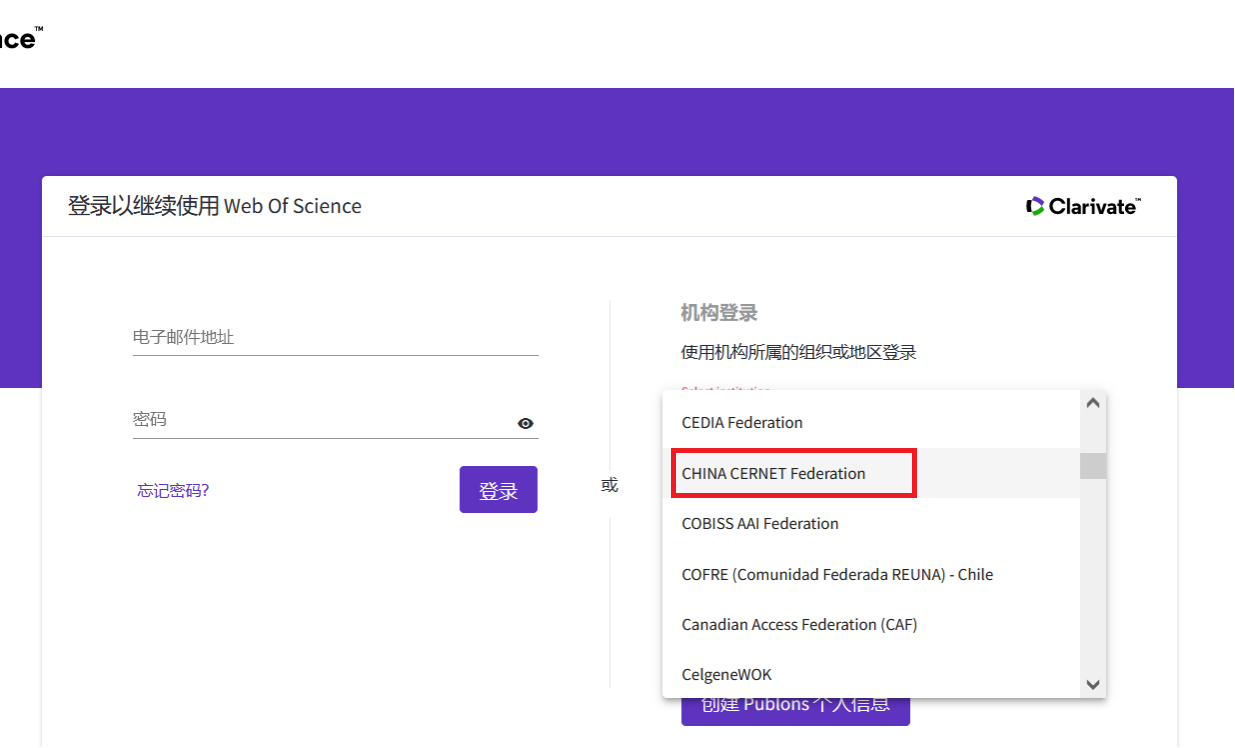This screenshot has height=748, width=1235.
Task: Click the email address input field
Action: [x=335, y=338]
